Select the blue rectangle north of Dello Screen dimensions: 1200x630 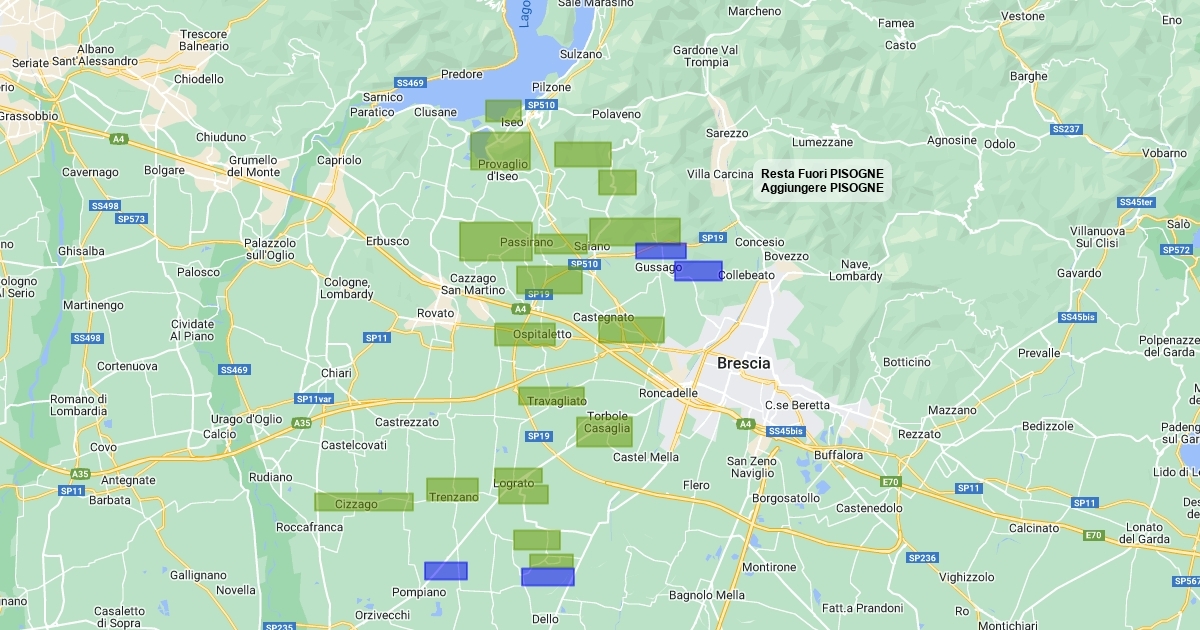click(547, 577)
